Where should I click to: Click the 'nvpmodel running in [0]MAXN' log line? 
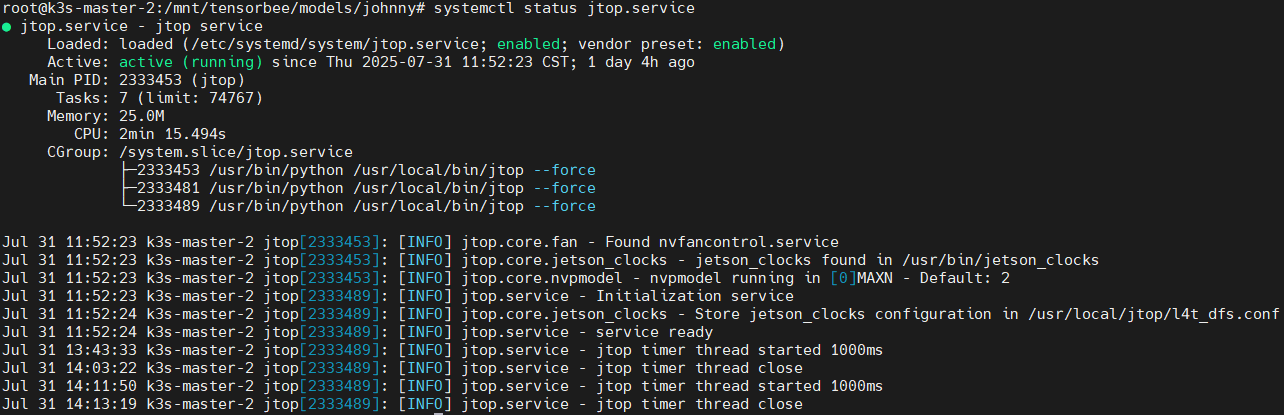[506, 278]
